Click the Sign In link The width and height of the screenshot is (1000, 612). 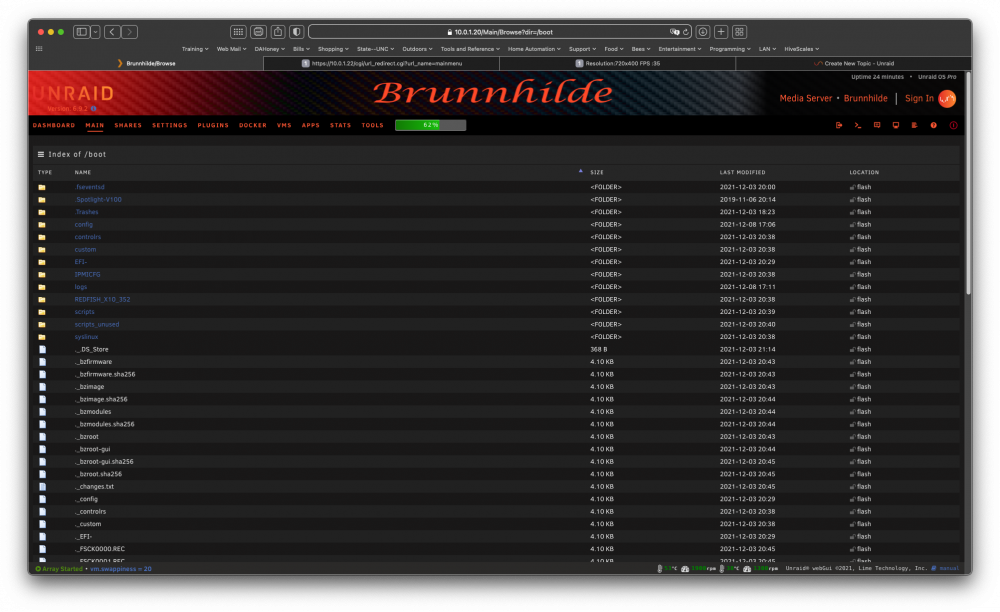[x=919, y=98]
